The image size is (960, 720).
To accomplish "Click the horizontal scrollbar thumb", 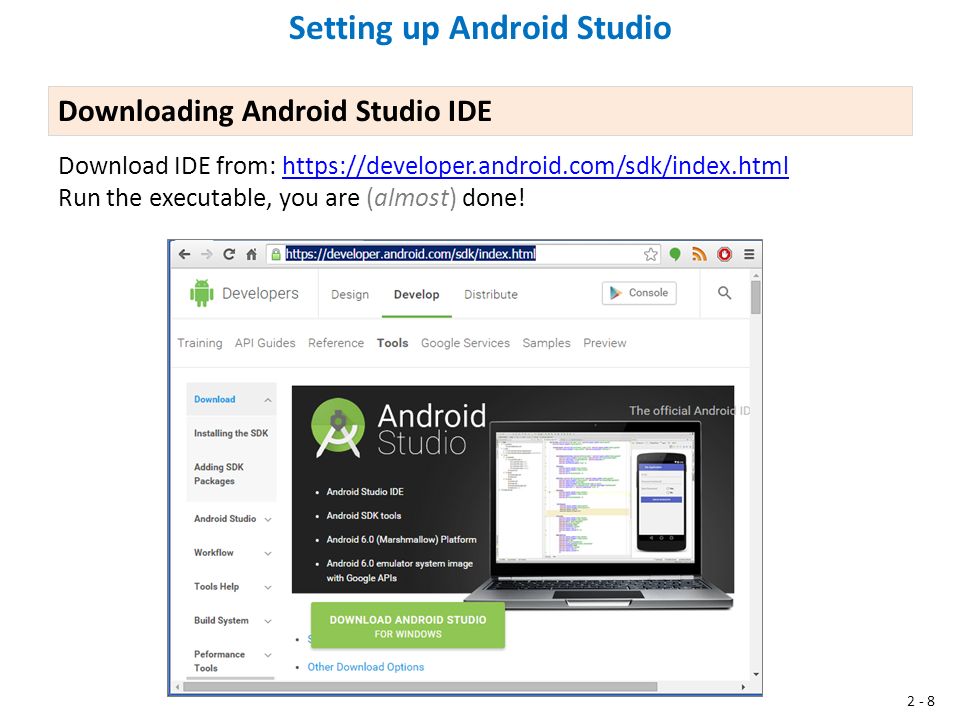I will pyautogui.click(x=420, y=686).
